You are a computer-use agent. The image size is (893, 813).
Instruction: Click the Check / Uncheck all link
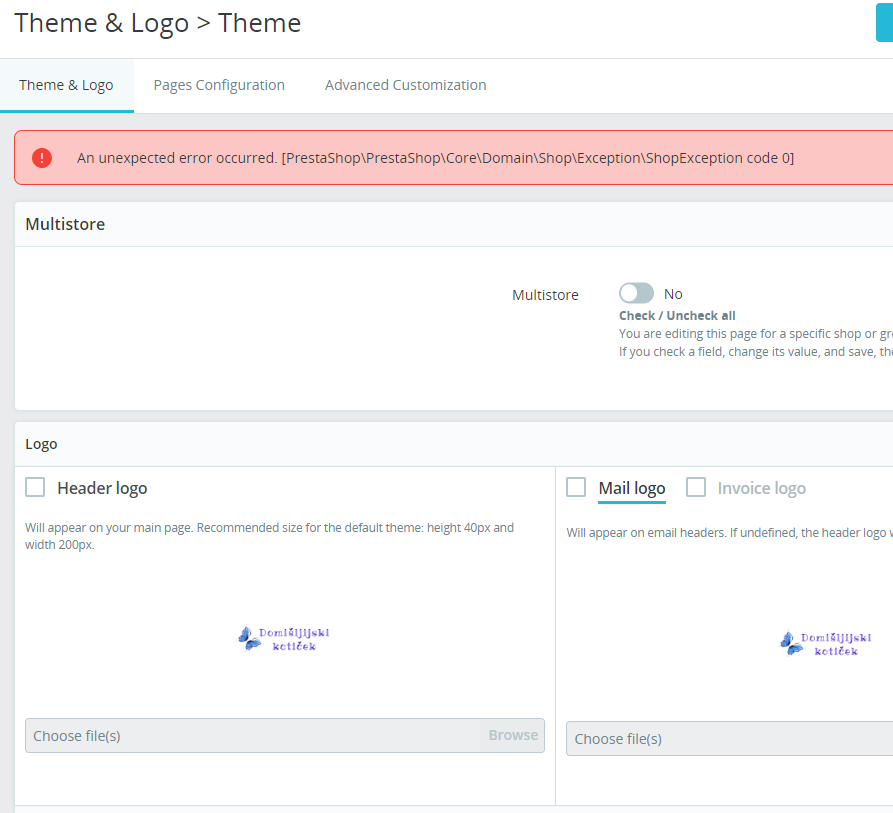click(x=677, y=315)
